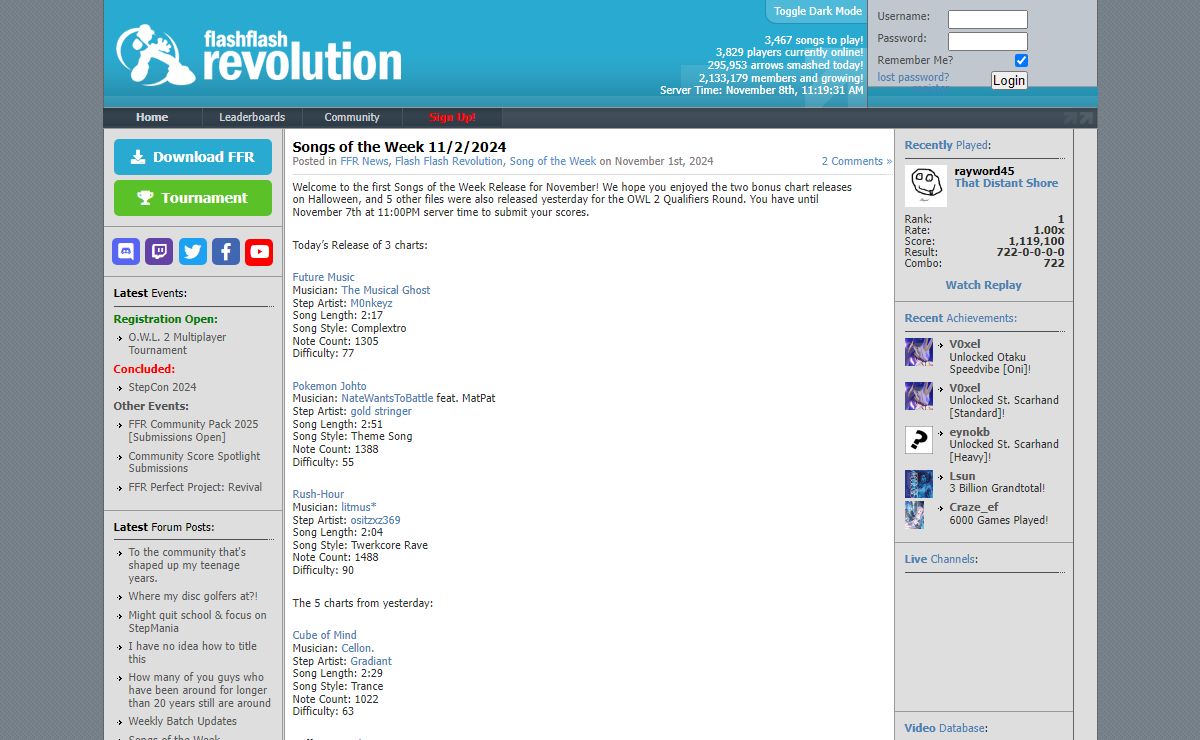The height and width of the screenshot is (740, 1200).
Task: Open the Cube of Mind song link
Action: tap(324, 635)
